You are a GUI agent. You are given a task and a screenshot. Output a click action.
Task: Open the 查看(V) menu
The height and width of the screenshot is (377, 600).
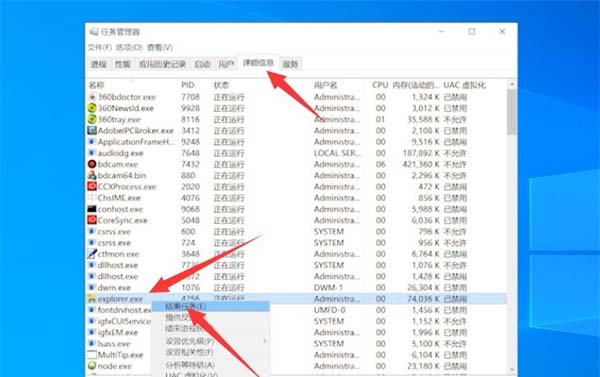pos(160,47)
